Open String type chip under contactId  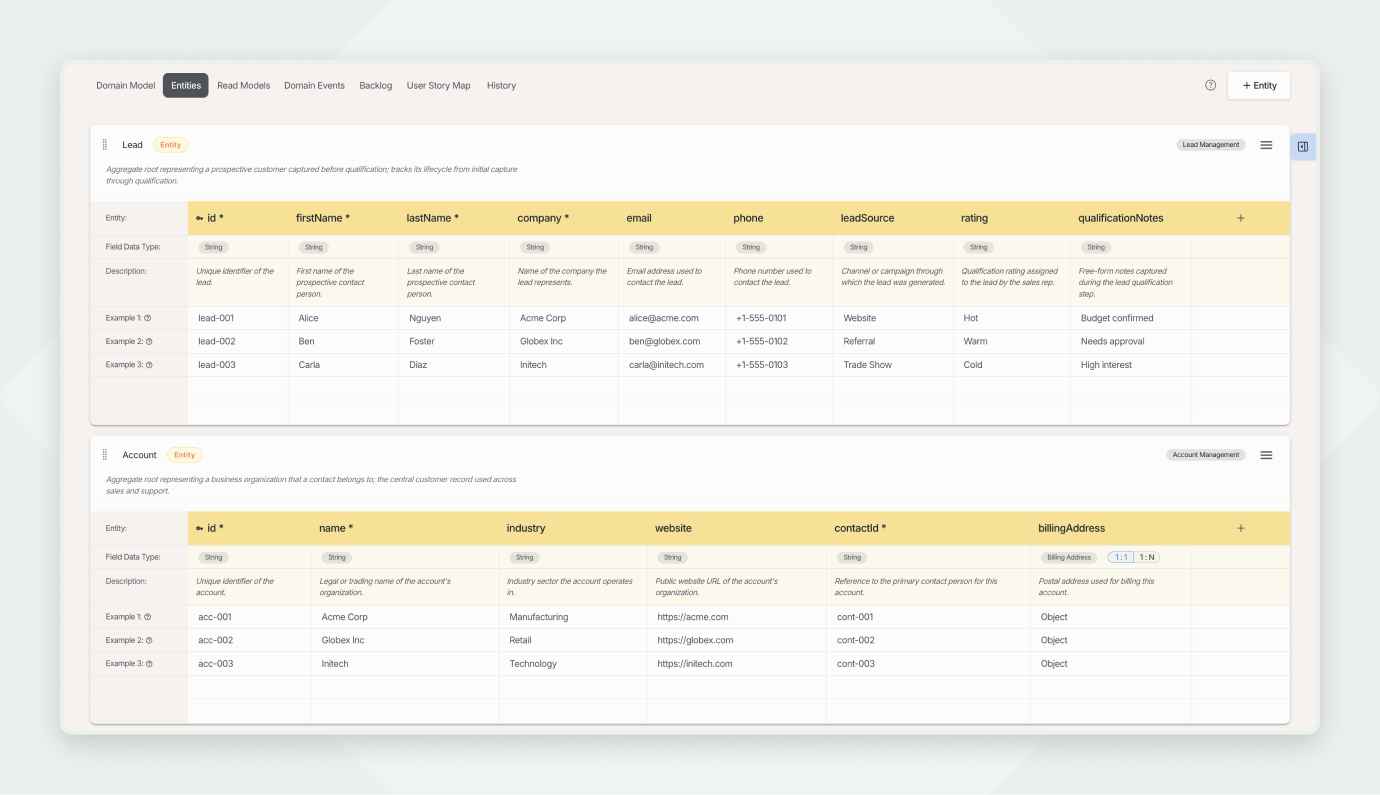click(852, 557)
